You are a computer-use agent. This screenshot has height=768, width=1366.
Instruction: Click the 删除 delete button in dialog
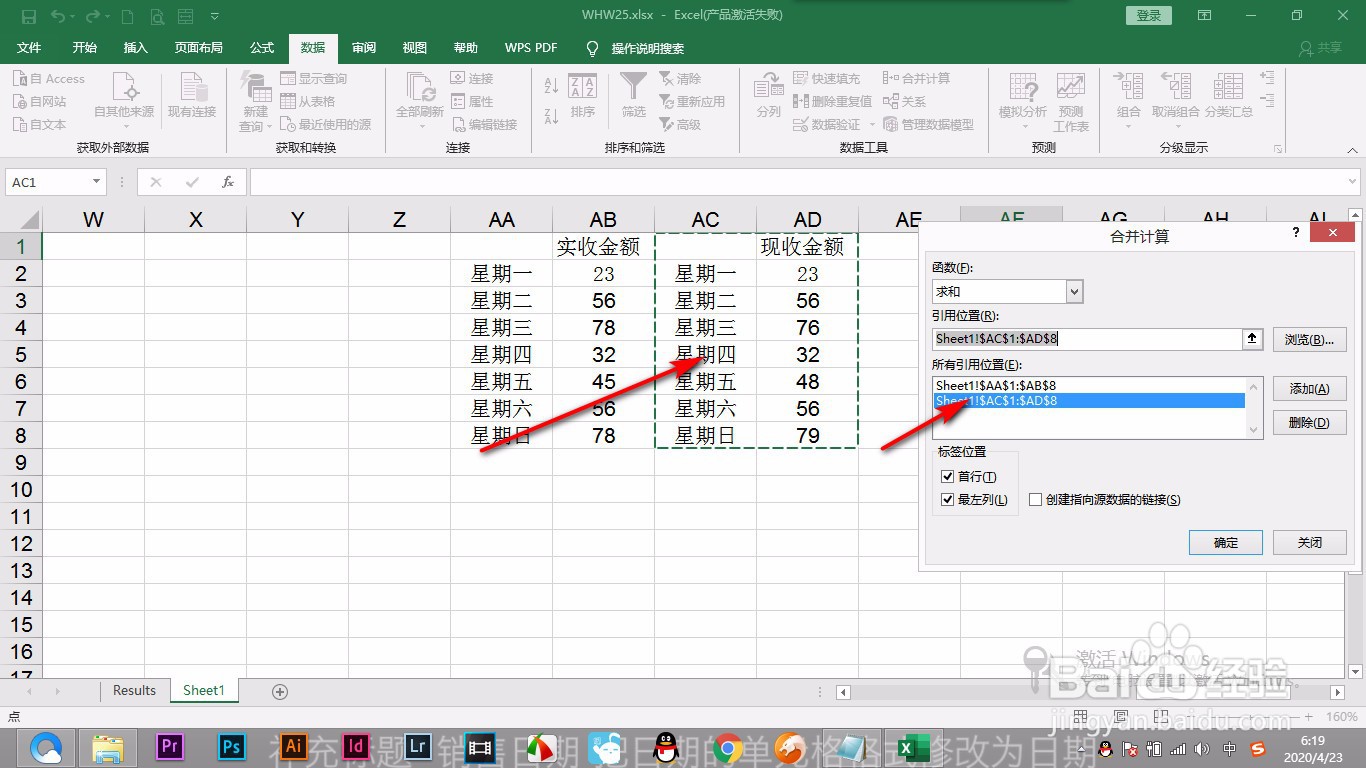pyautogui.click(x=1310, y=422)
